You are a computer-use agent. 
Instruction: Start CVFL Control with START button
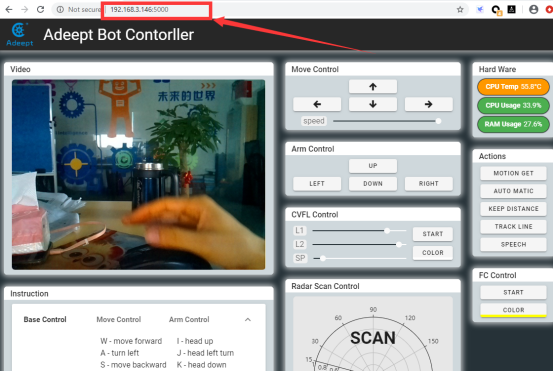coord(432,234)
